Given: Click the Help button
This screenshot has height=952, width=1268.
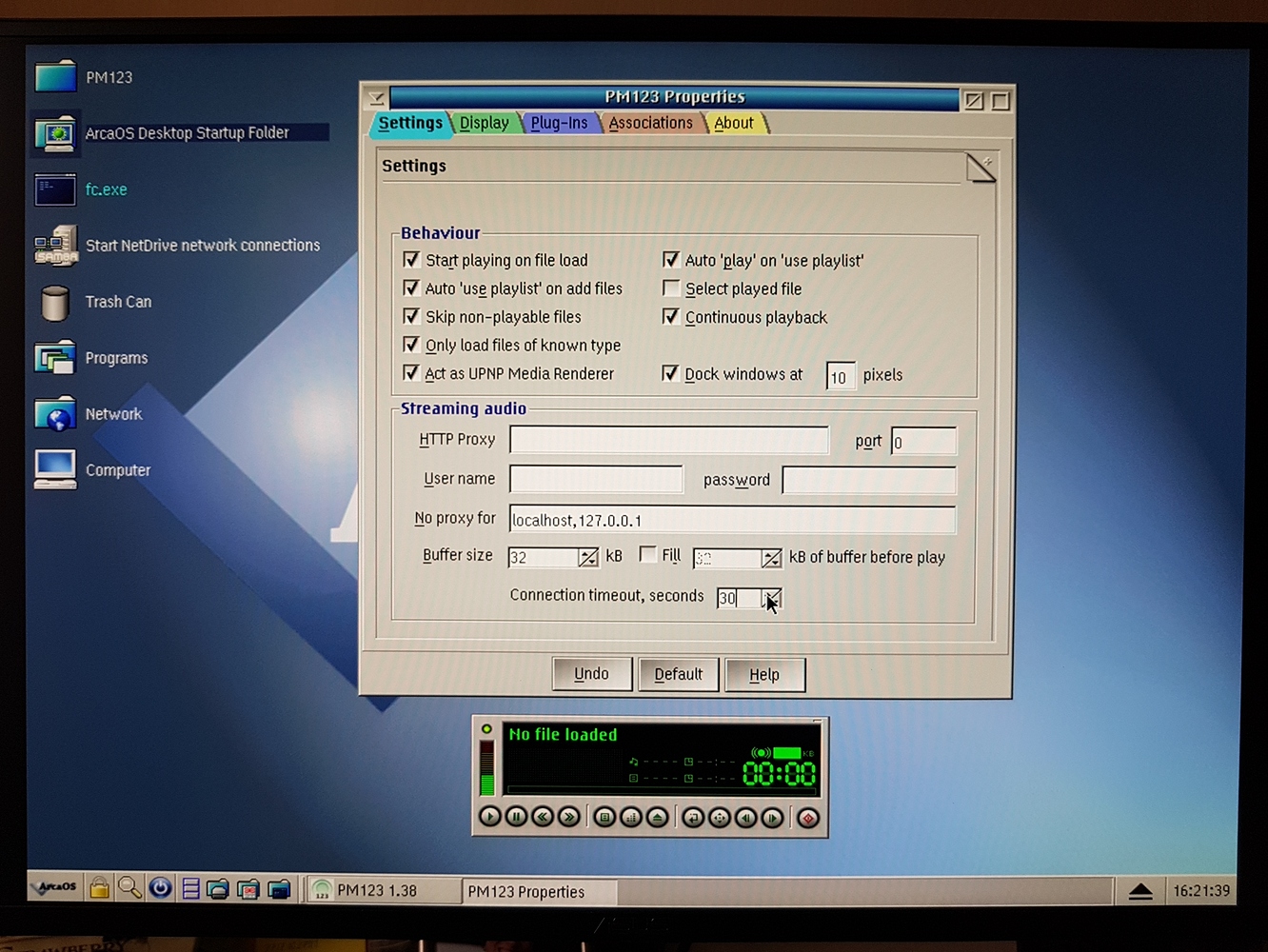Looking at the screenshot, I should click(x=764, y=675).
